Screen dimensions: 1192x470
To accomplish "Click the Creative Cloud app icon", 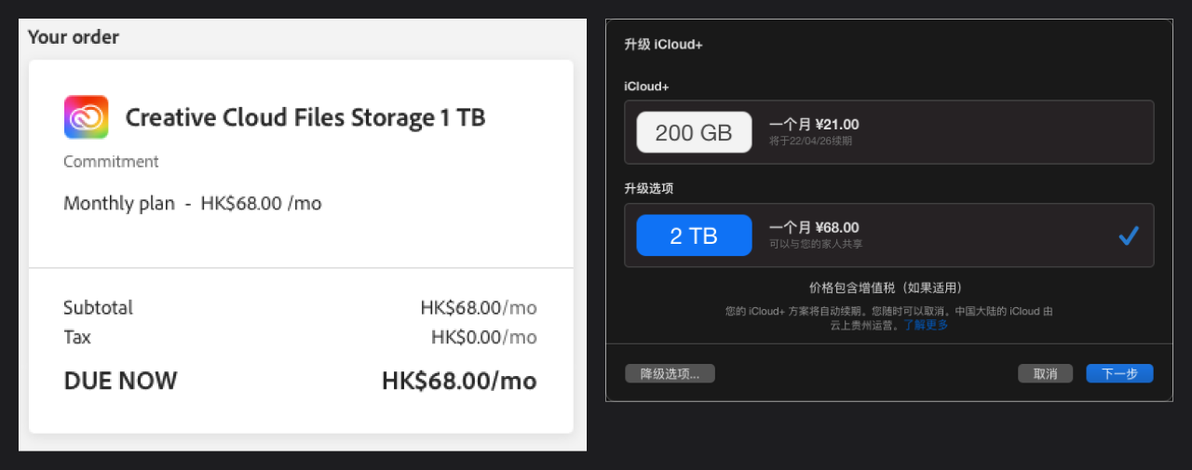I will tap(86, 117).
